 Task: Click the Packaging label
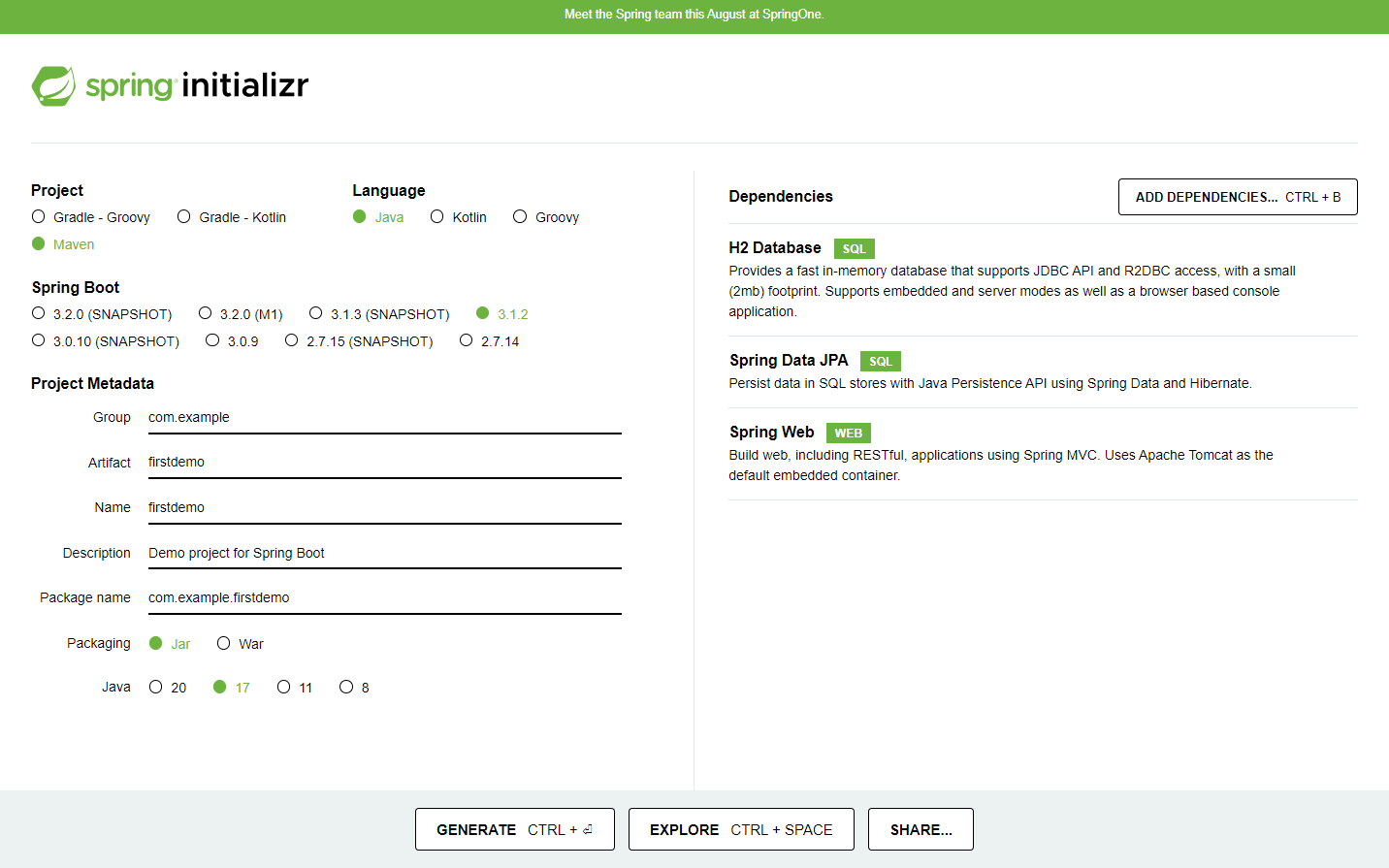point(98,644)
